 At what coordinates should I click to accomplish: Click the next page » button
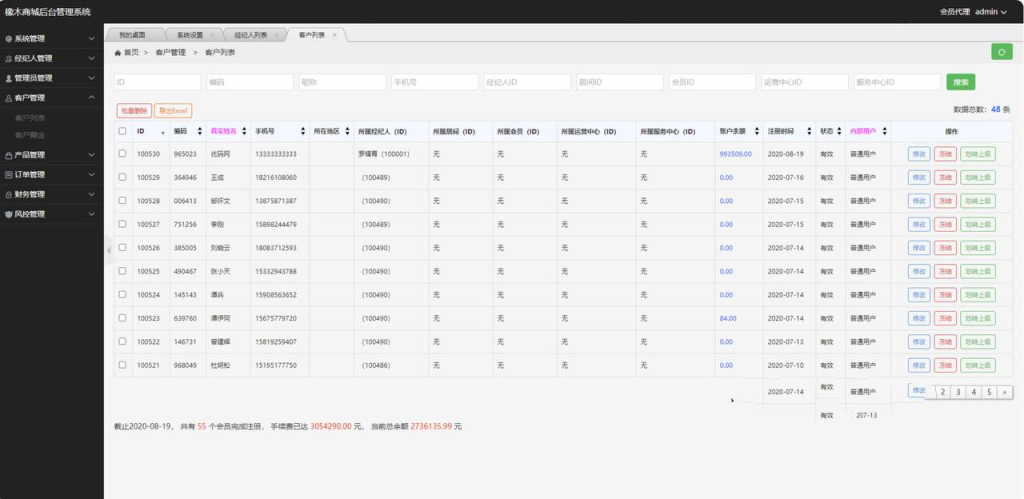point(1005,392)
